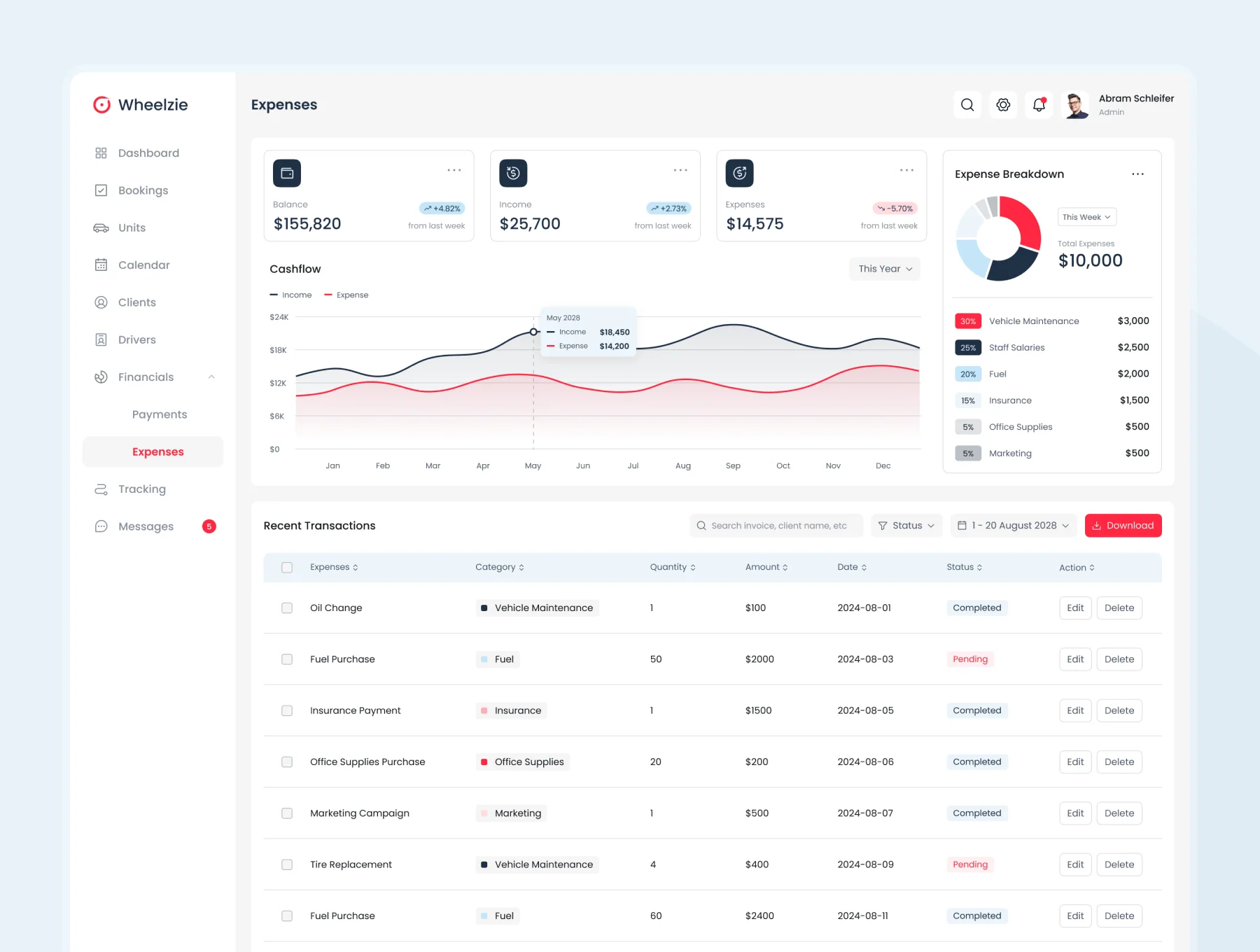1260x952 pixels.
Task: Check the Marketing Campaign row checkbox
Action: (287, 813)
